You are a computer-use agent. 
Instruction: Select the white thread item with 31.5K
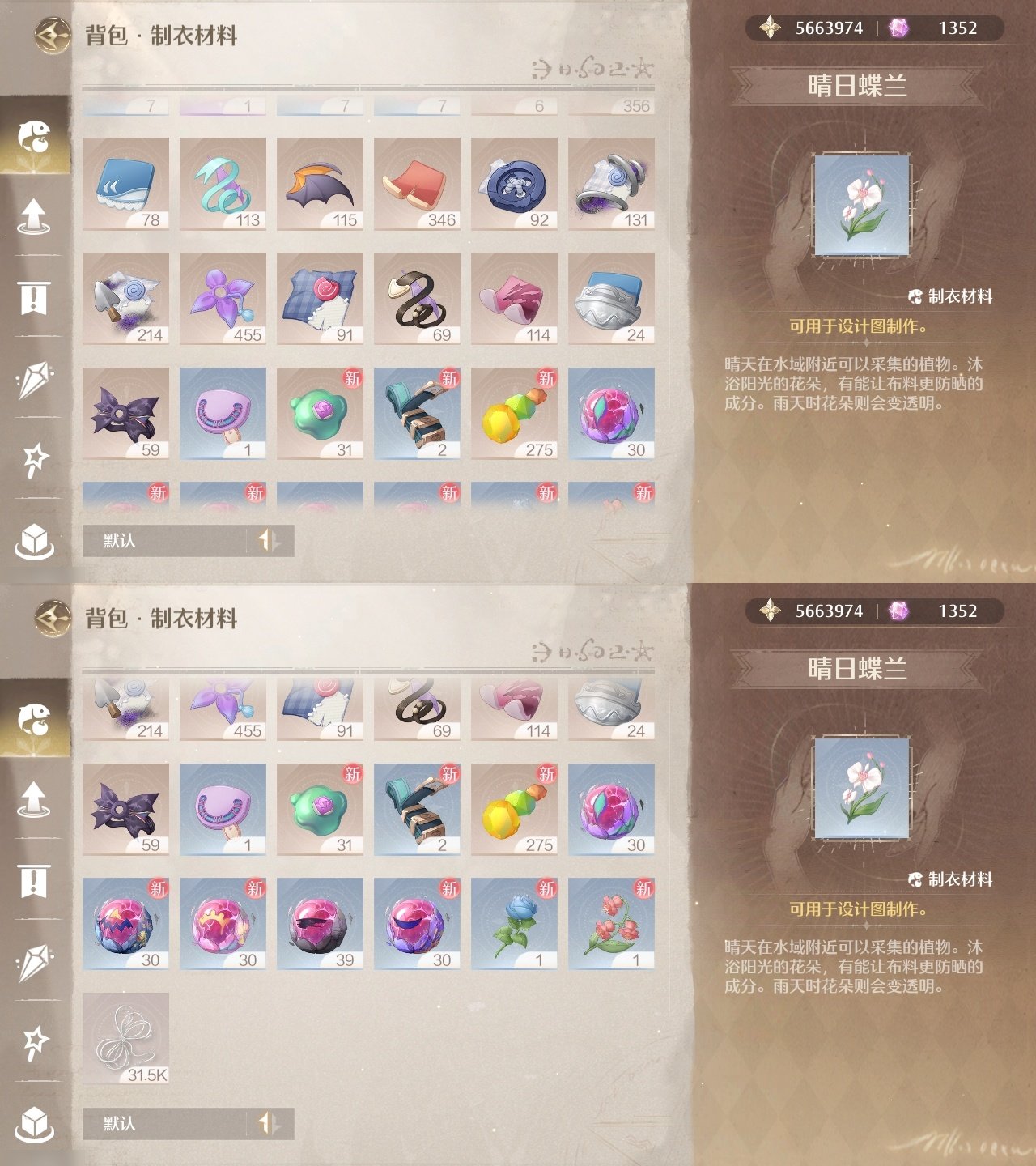pos(125,1039)
